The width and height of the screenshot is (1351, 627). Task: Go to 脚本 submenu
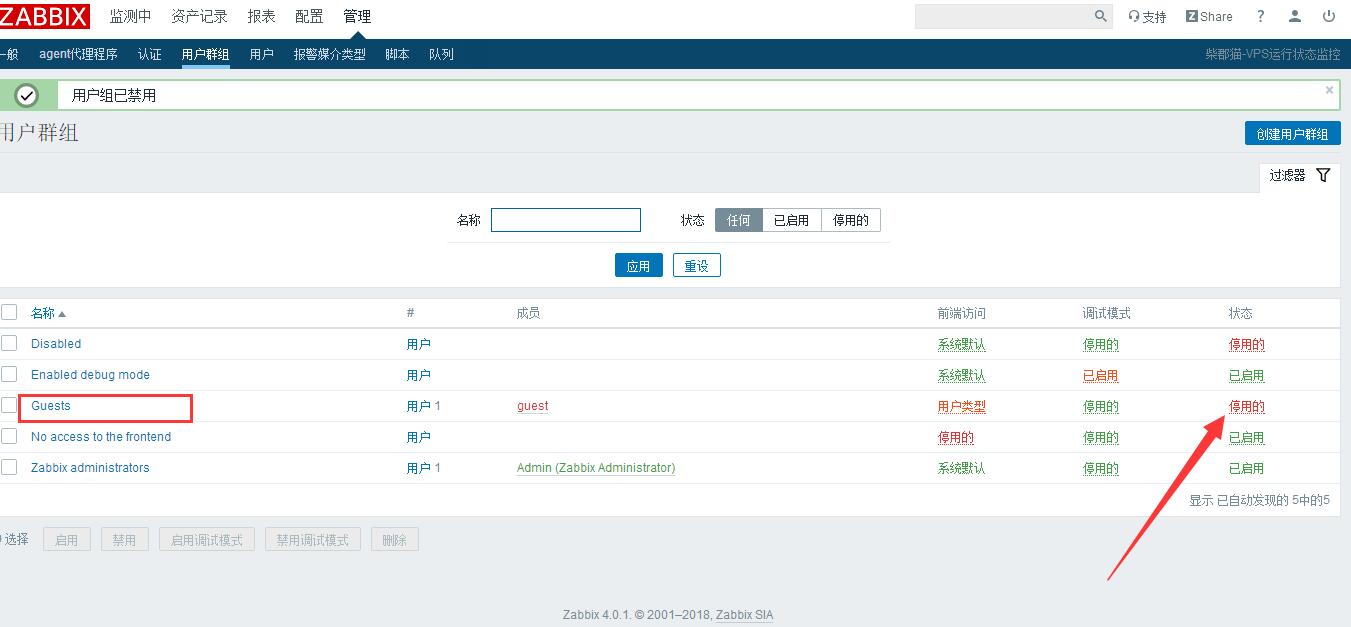point(397,54)
